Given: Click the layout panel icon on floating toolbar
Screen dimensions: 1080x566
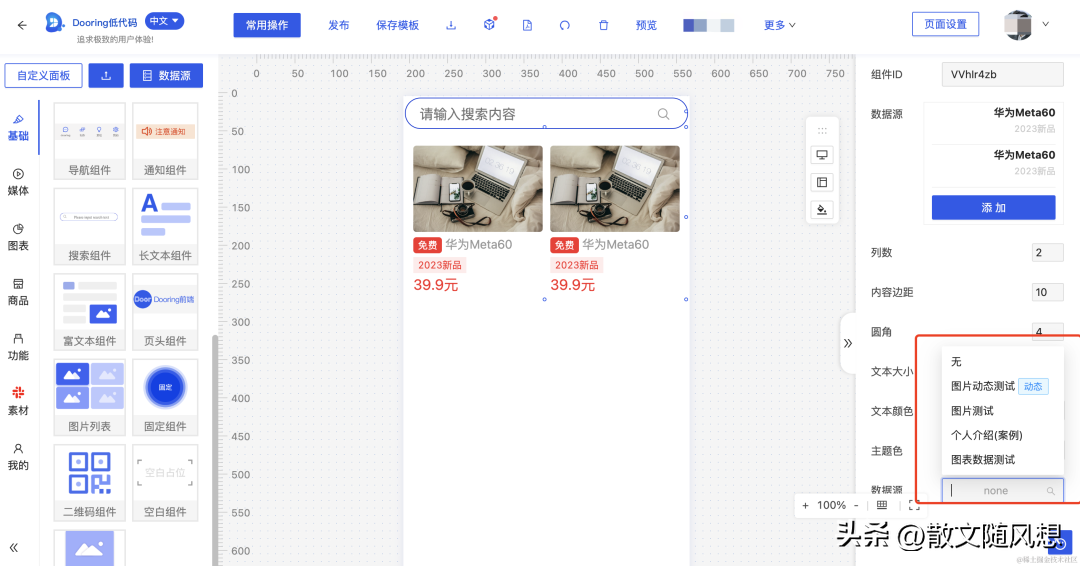Looking at the screenshot, I should click(x=822, y=182).
